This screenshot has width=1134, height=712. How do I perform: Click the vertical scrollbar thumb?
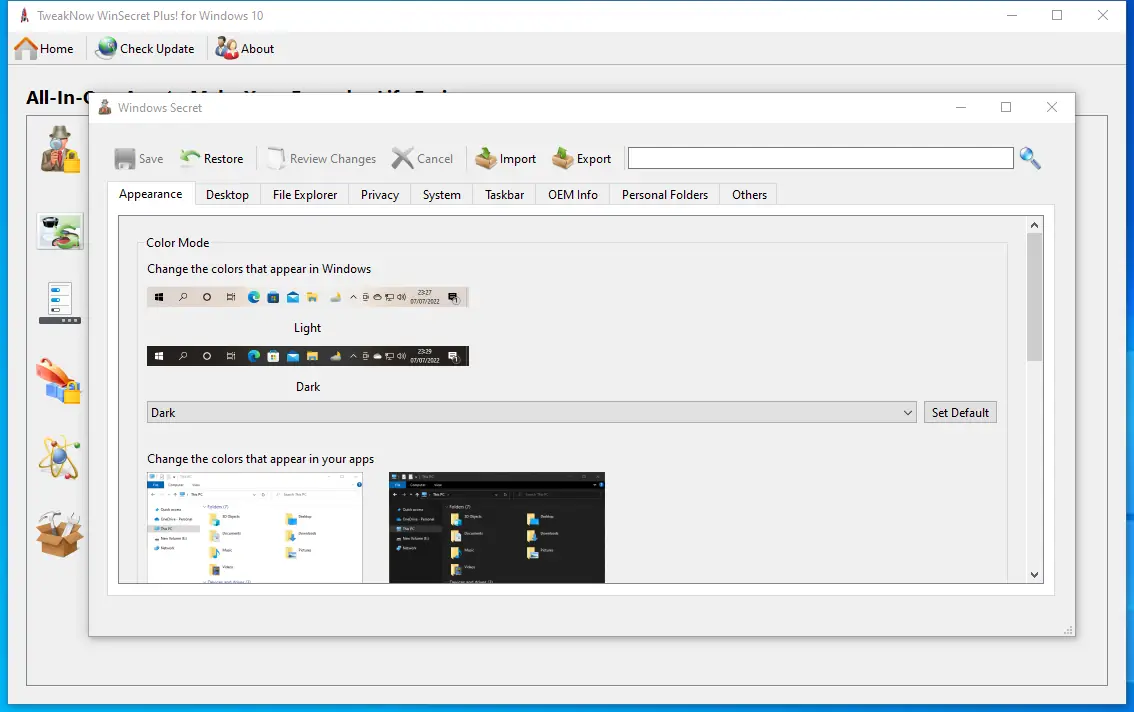(x=1034, y=297)
